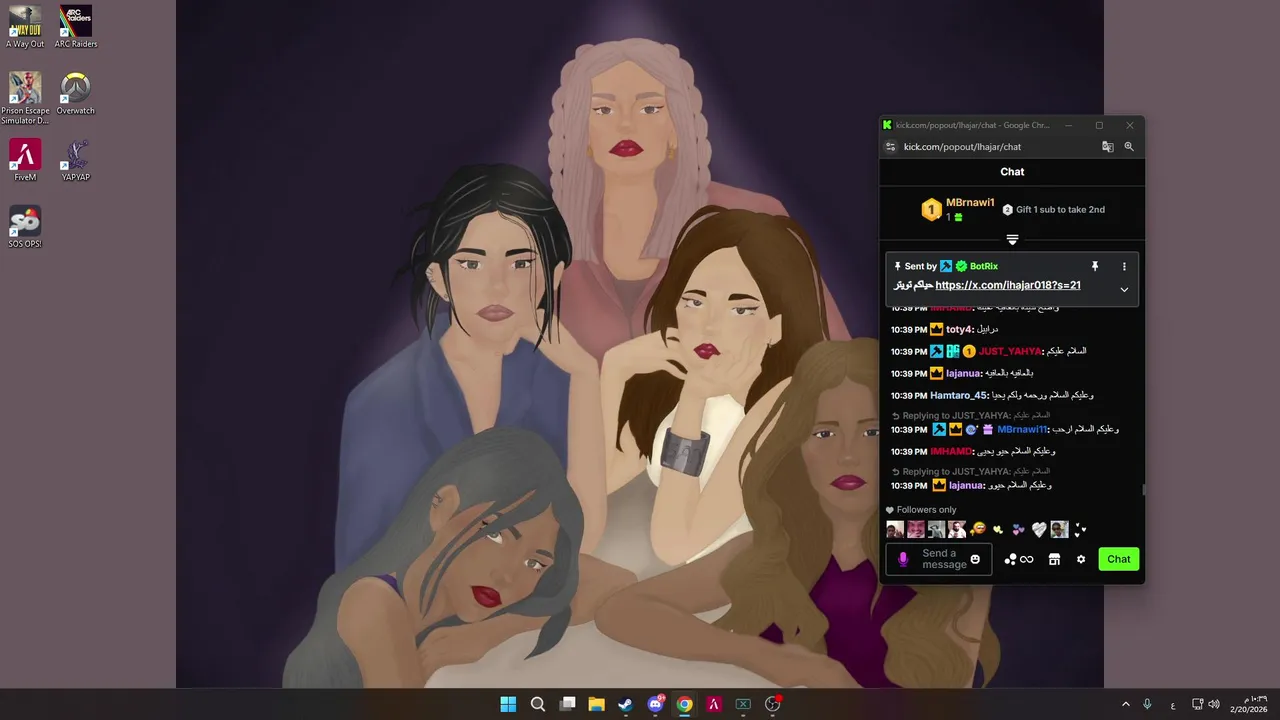Image resolution: width=1280 pixels, height=720 pixels.
Task: Click the chat scrollbar thumb
Action: [x=1143, y=489]
